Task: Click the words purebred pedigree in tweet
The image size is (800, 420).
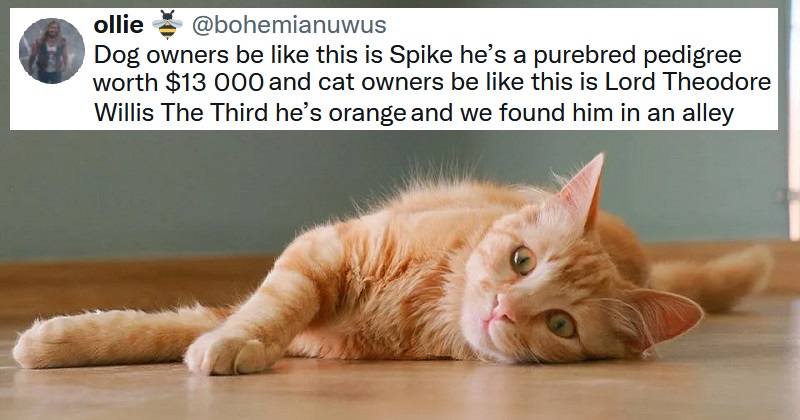Action: 638,56
